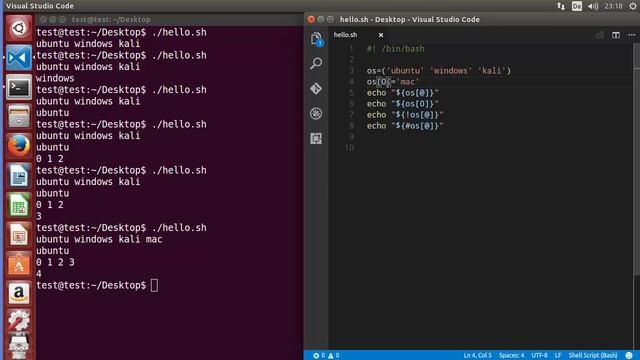Open Amazon from the launcher
The height and width of the screenshot is (360, 640).
(18, 293)
